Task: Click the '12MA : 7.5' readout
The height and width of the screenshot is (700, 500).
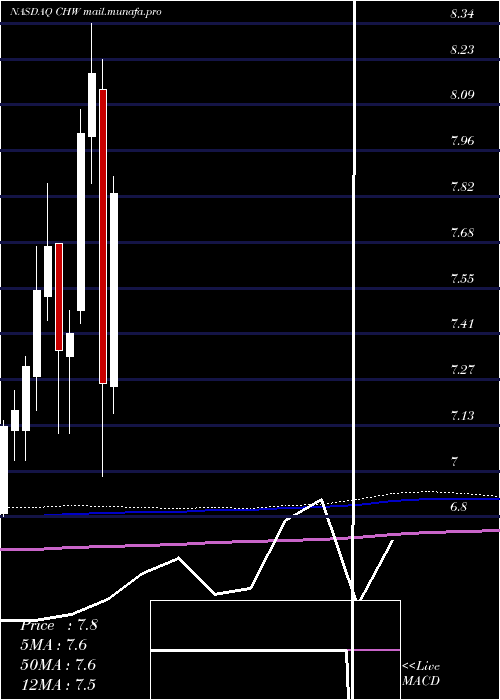Action: [58, 684]
